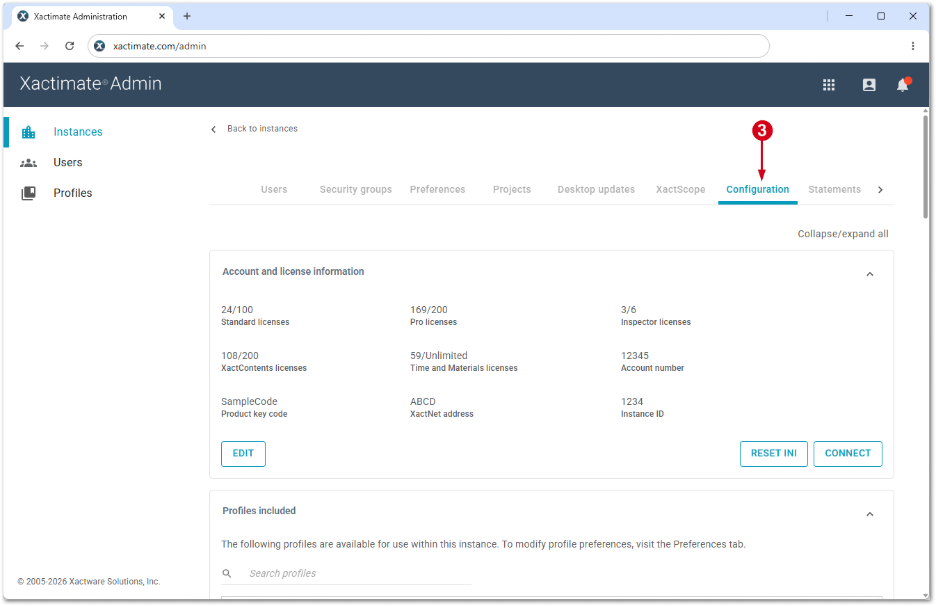Open the Projects tab
Image resolution: width=936 pixels, height=606 pixels.
click(x=512, y=189)
